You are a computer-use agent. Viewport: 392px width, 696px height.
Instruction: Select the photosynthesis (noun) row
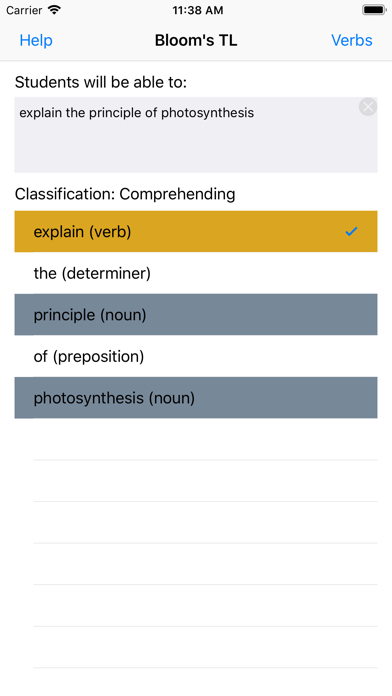point(196,398)
